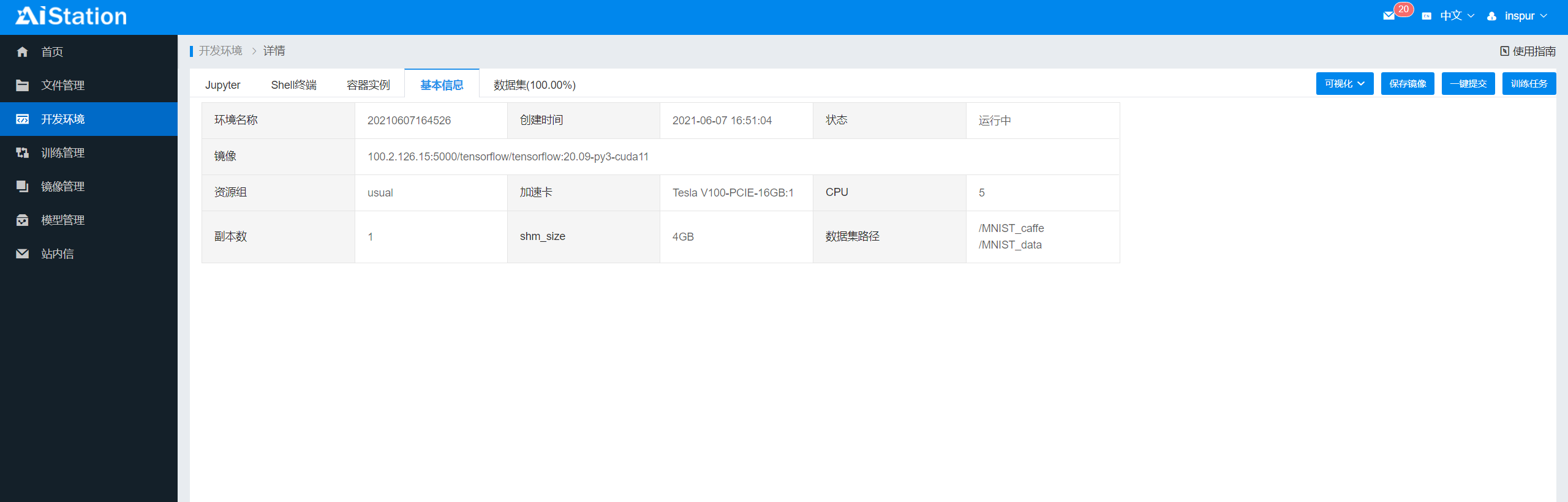Click the 保存镜像 button
This screenshot has height=502, width=1568.
click(x=1407, y=84)
